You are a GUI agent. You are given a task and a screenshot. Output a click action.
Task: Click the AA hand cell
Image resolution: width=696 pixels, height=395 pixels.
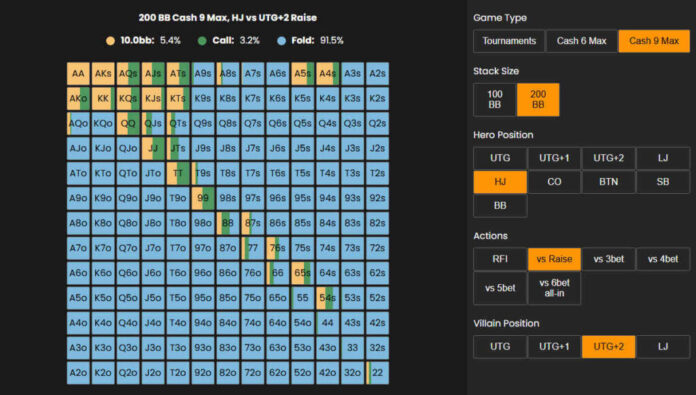(78, 74)
